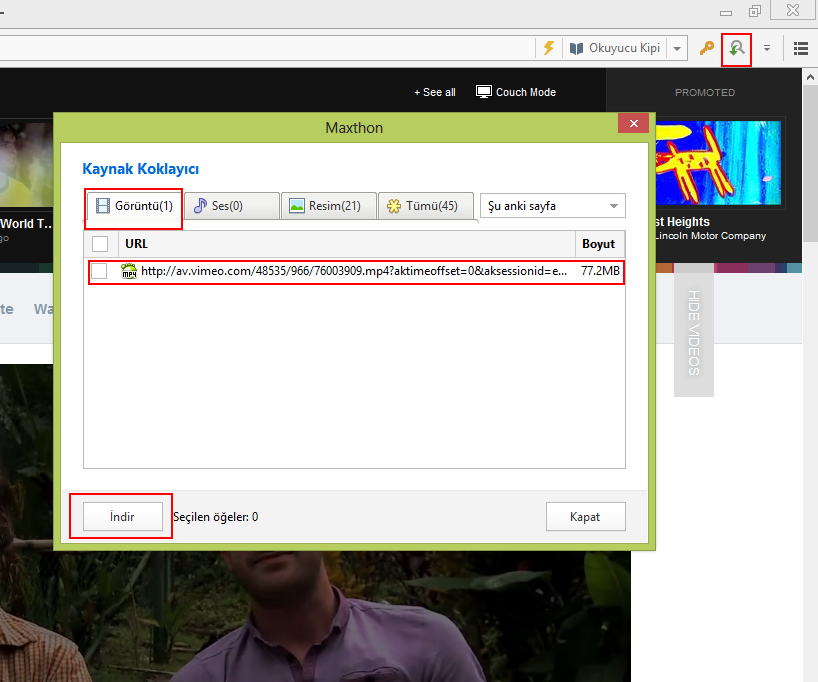This screenshot has width=818, height=682.
Task: Click the Kapat button
Action: click(585, 517)
